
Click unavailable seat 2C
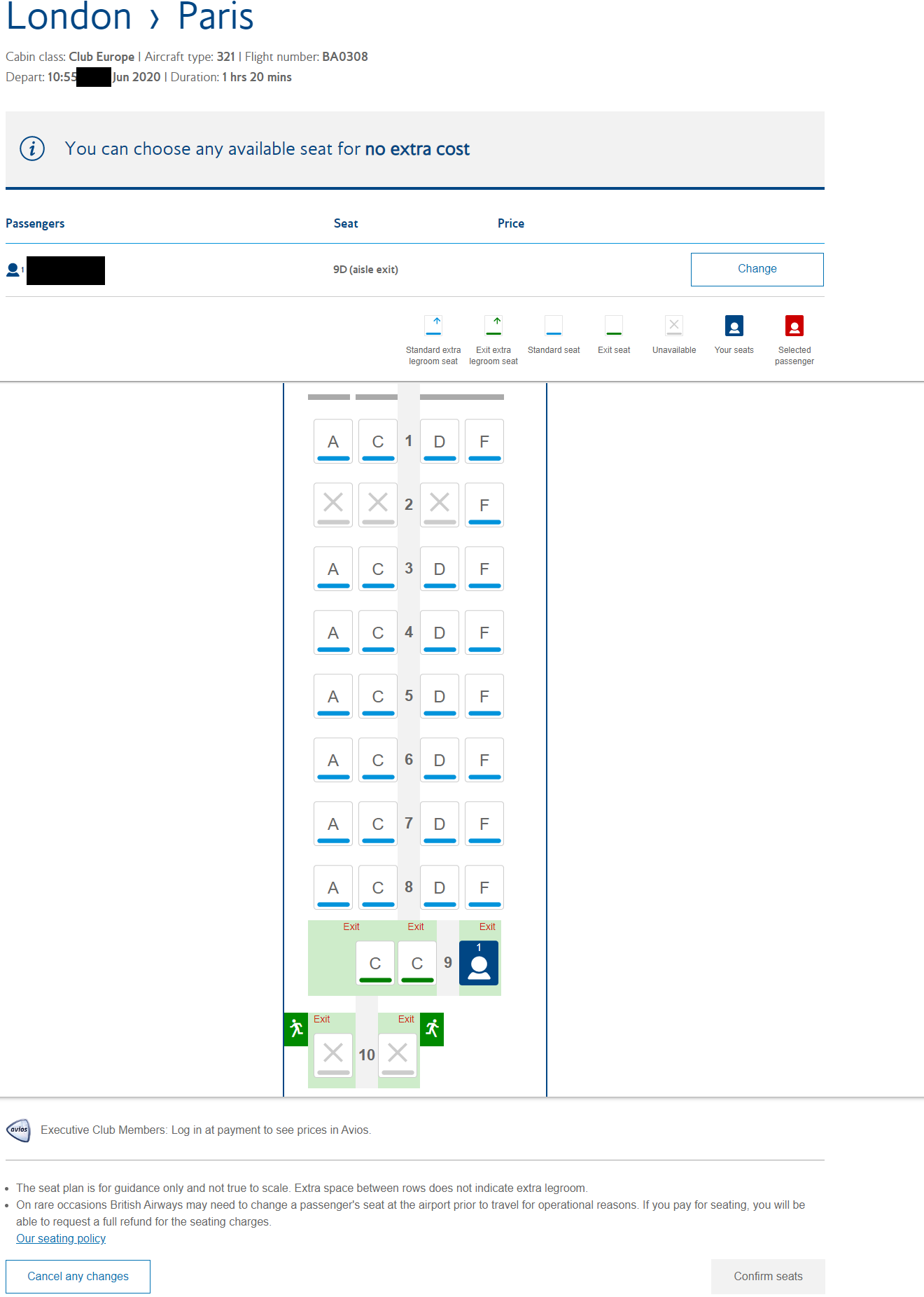point(378,505)
